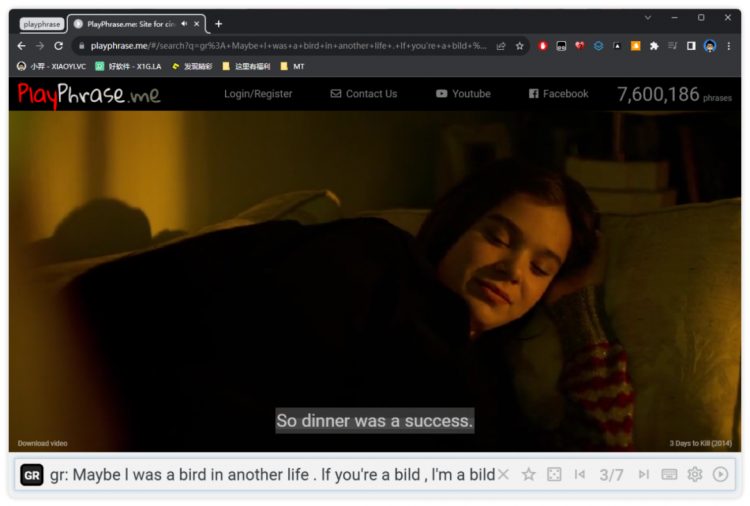Skip to the next phrase clip
This screenshot has height=506, width=750.
(x=643, y=474)
